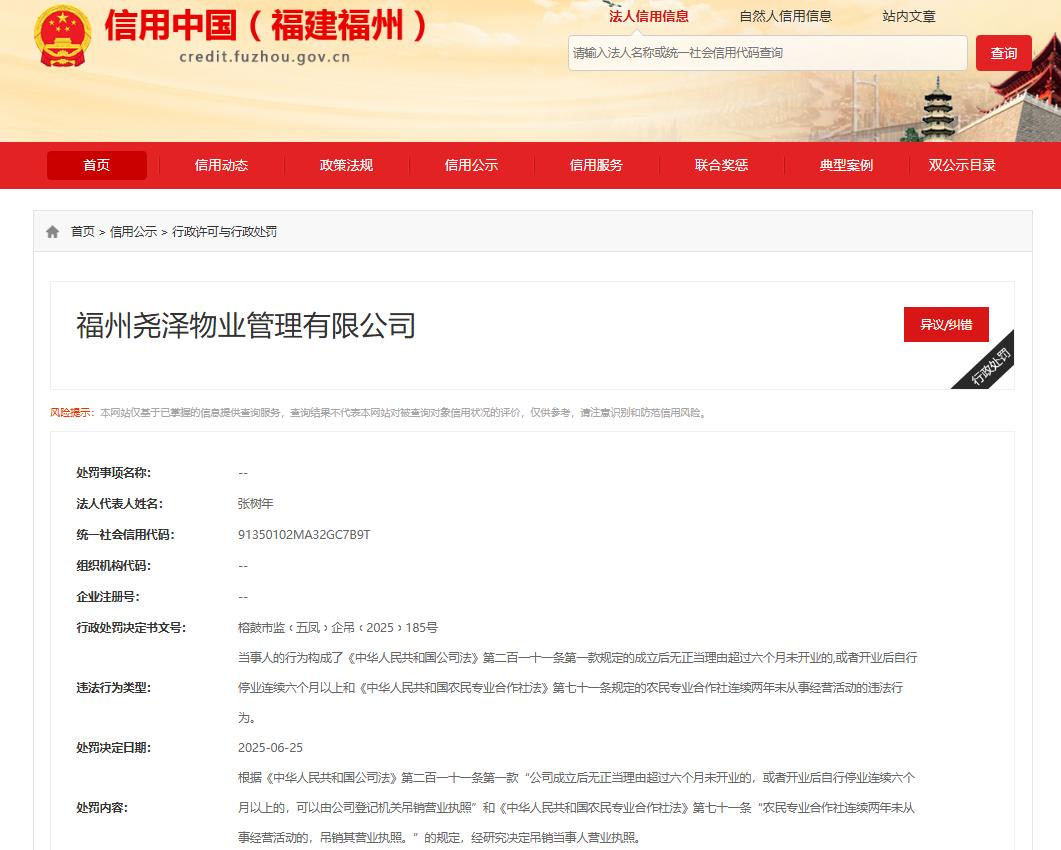
Task: Open 首页 in the navigation bar
Action: coord(97,165)
